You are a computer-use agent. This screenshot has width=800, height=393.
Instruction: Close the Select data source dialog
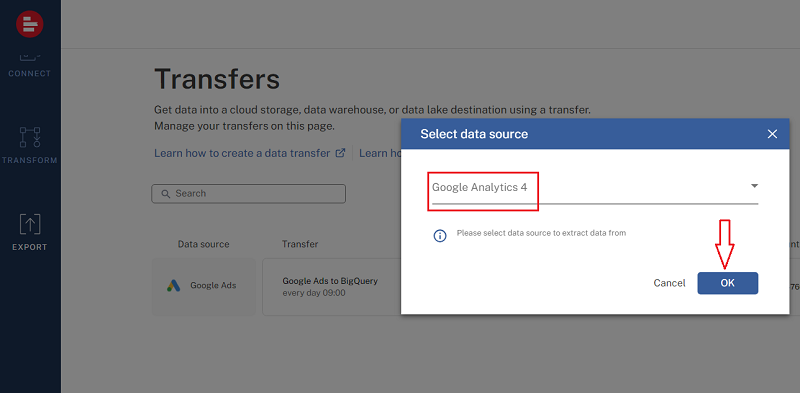[x=772, y=134]
